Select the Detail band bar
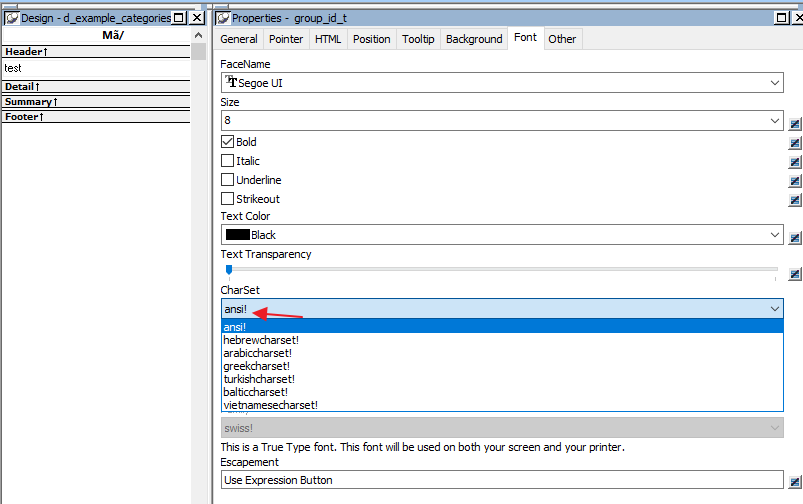The height and width of the screenshot is (504, 803). tap(97, 87)
